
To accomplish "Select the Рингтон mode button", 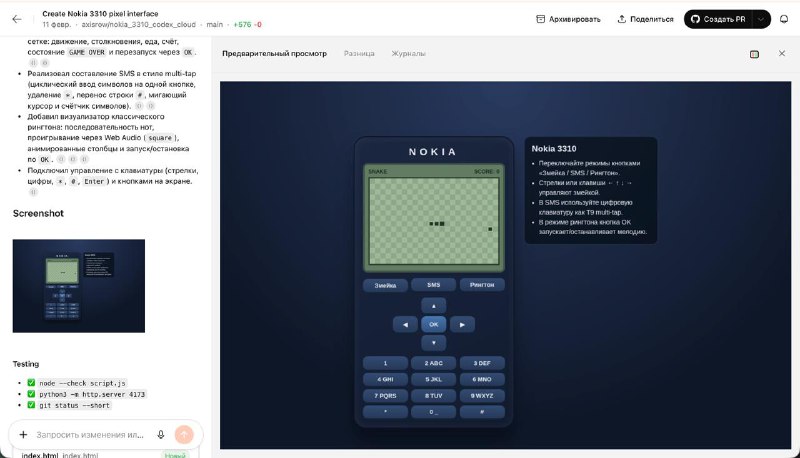I will (482, 285).
